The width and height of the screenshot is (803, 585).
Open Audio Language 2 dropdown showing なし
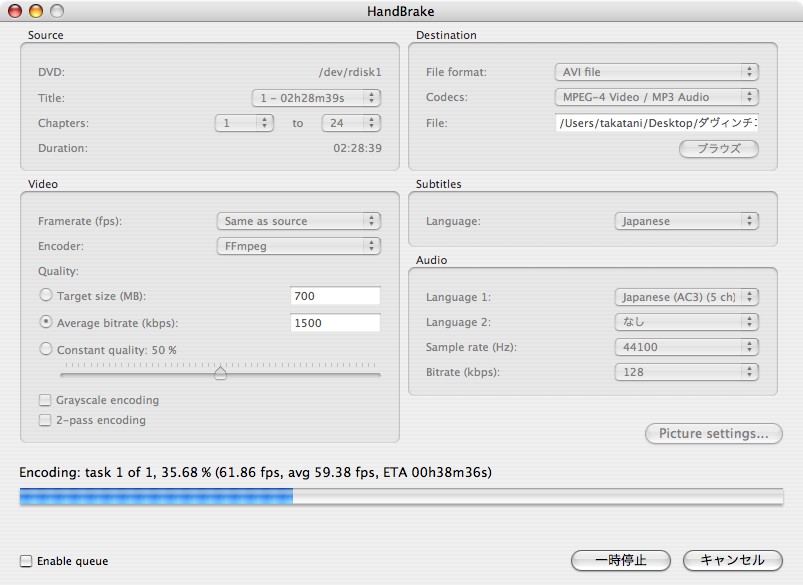pyautogui.click(x=686, y=322)
